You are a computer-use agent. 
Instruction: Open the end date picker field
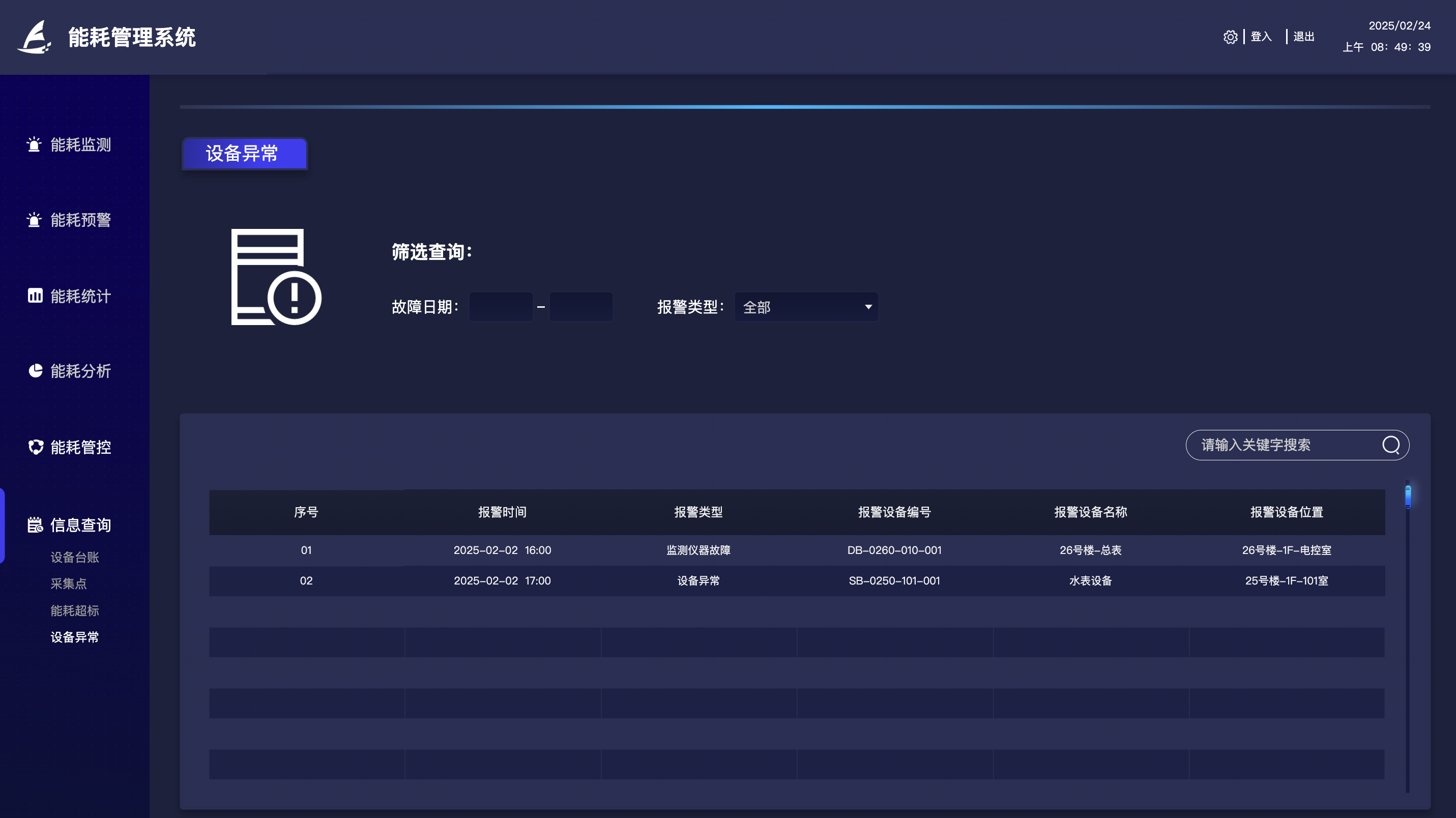(x=580, y=306)
